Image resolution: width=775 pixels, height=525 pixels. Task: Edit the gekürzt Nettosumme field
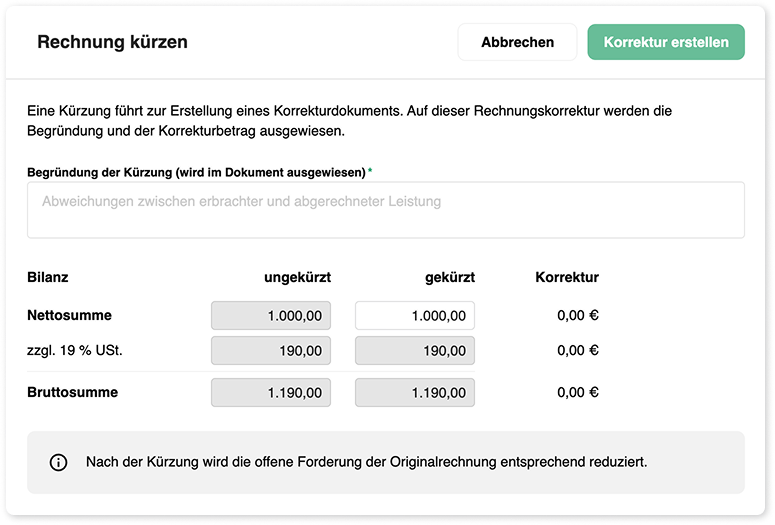[x=415, y=315]
